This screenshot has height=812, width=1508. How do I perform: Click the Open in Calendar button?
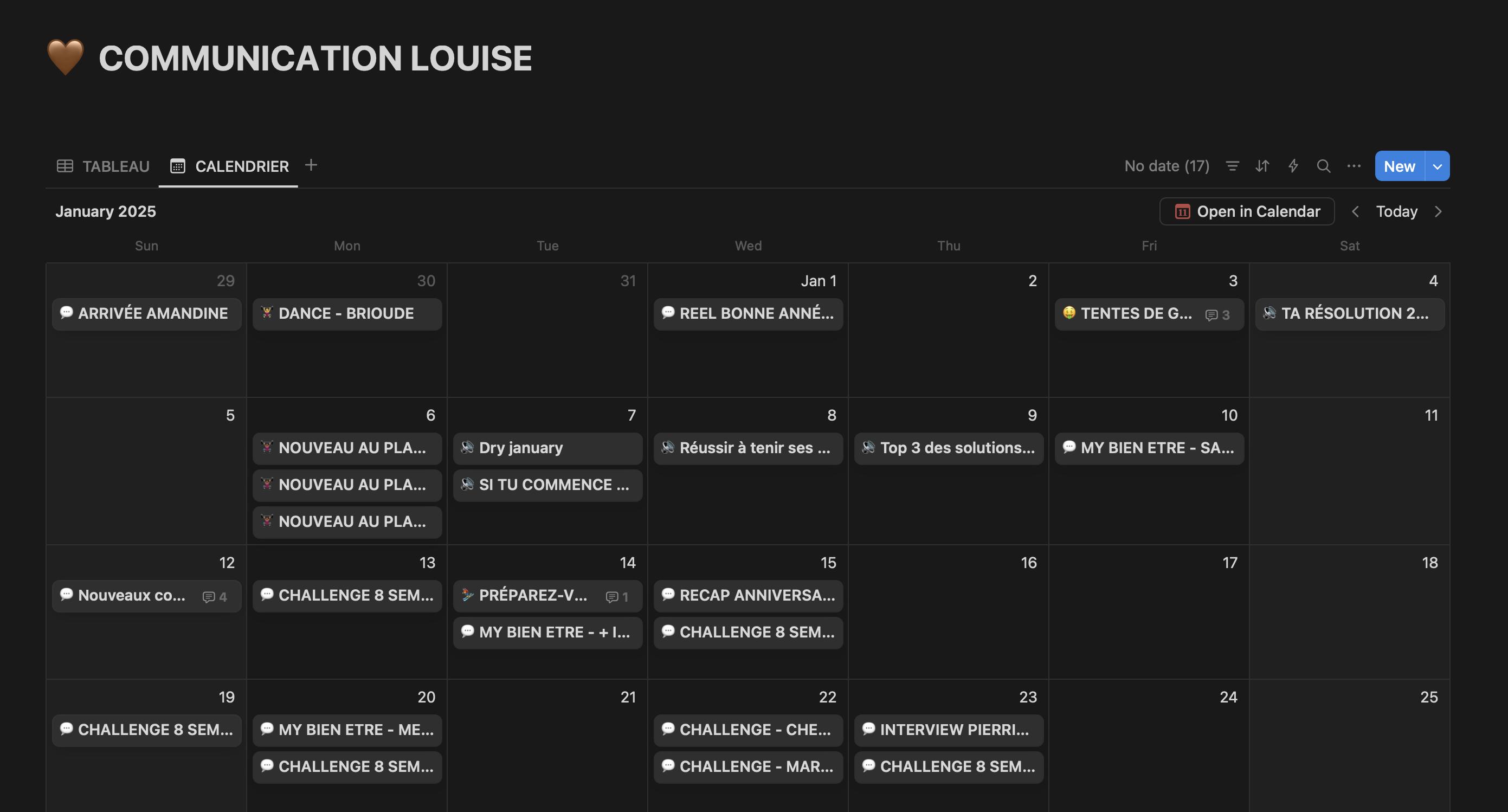tap(1247, 211)
